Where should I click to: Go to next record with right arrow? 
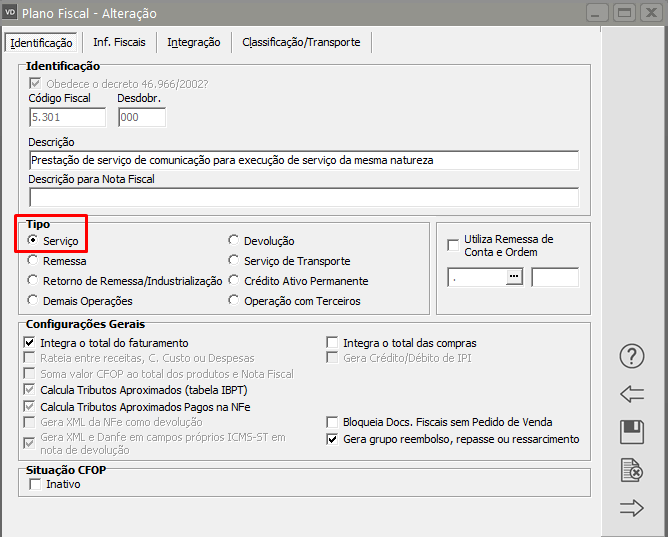point(632,508)
